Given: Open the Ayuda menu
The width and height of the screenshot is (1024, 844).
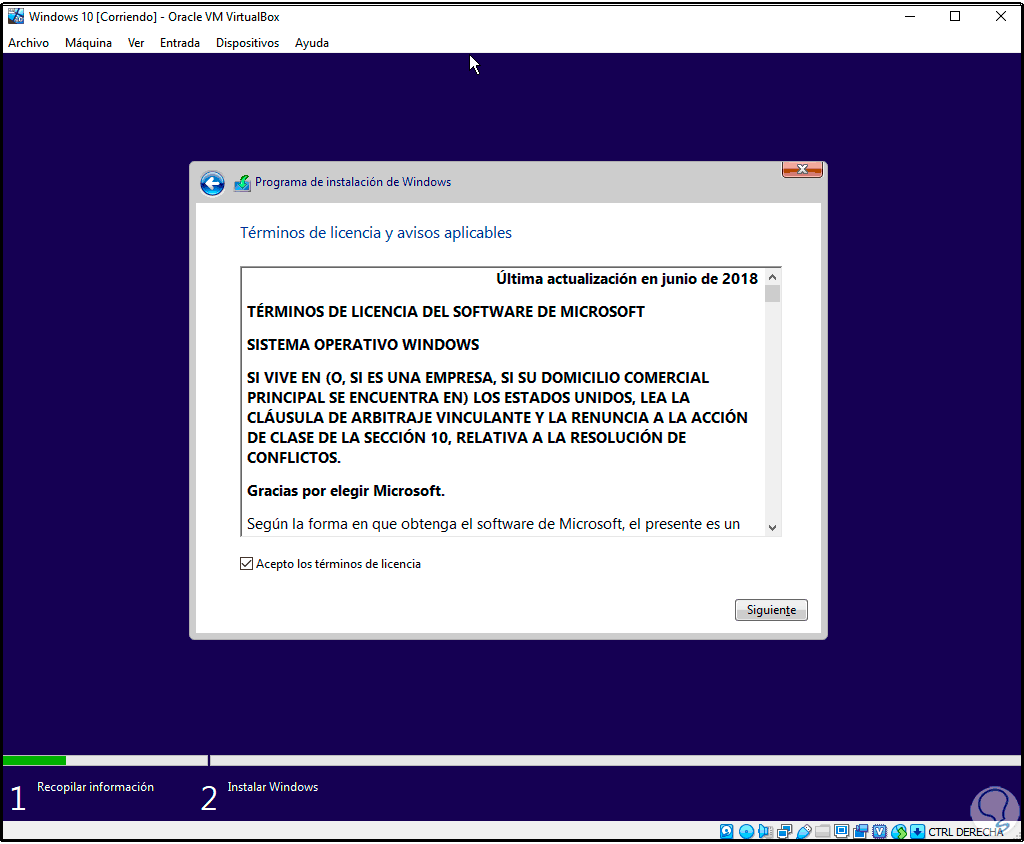Looking at the screenshot, I should click(312, 43).
